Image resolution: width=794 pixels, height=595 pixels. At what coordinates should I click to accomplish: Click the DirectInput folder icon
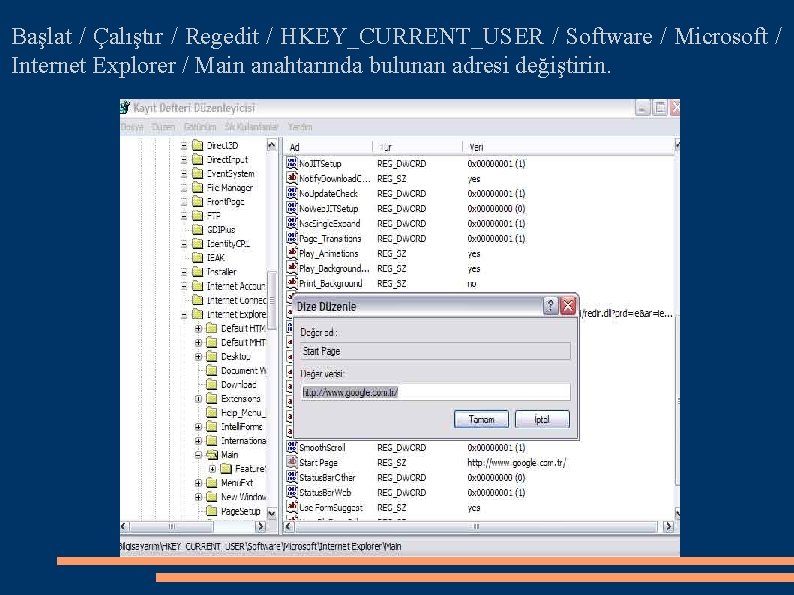pos(197,160)
